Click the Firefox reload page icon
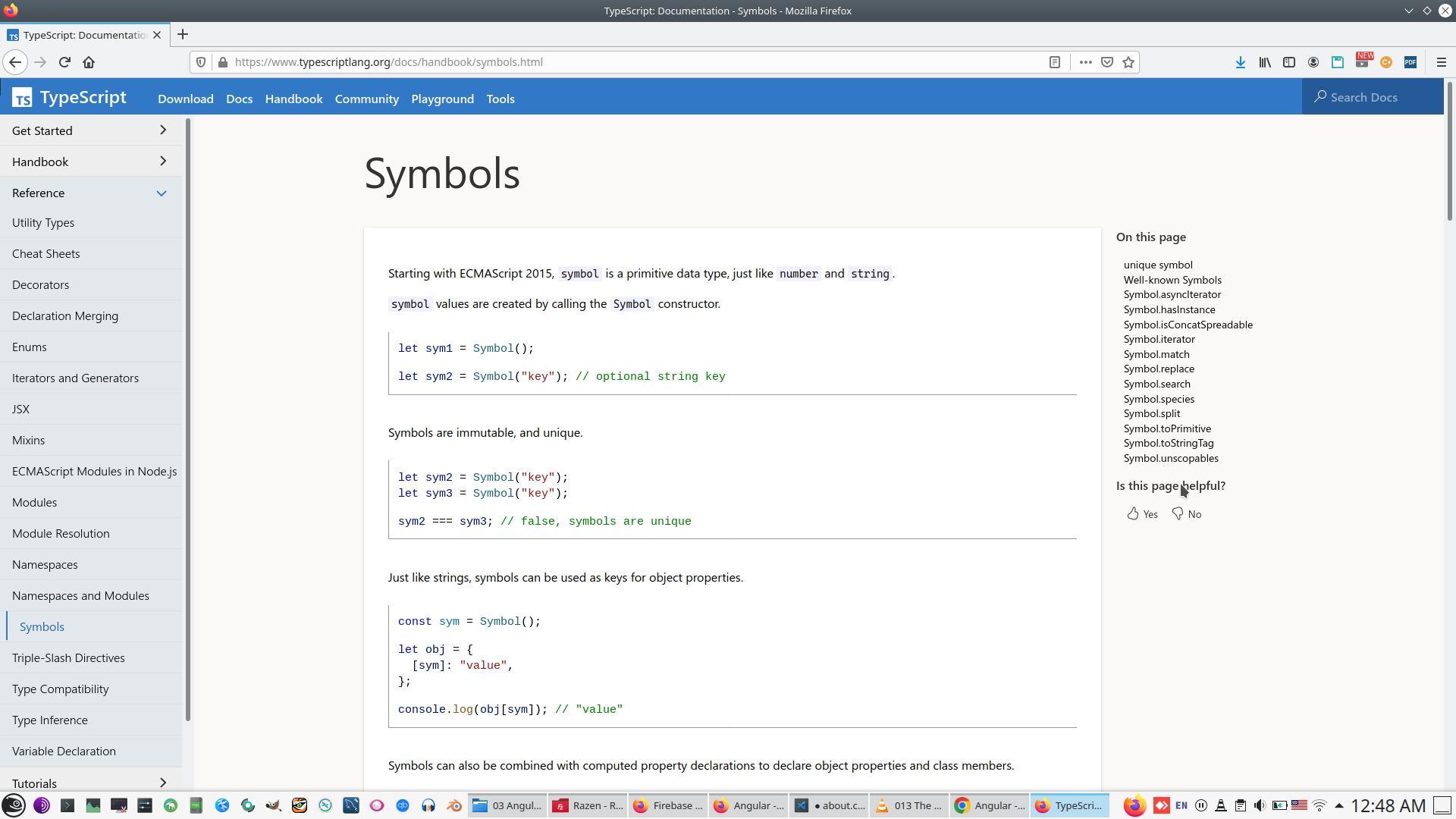The width and height of the screenshot is (1456, 819). [x=64, y=62]
